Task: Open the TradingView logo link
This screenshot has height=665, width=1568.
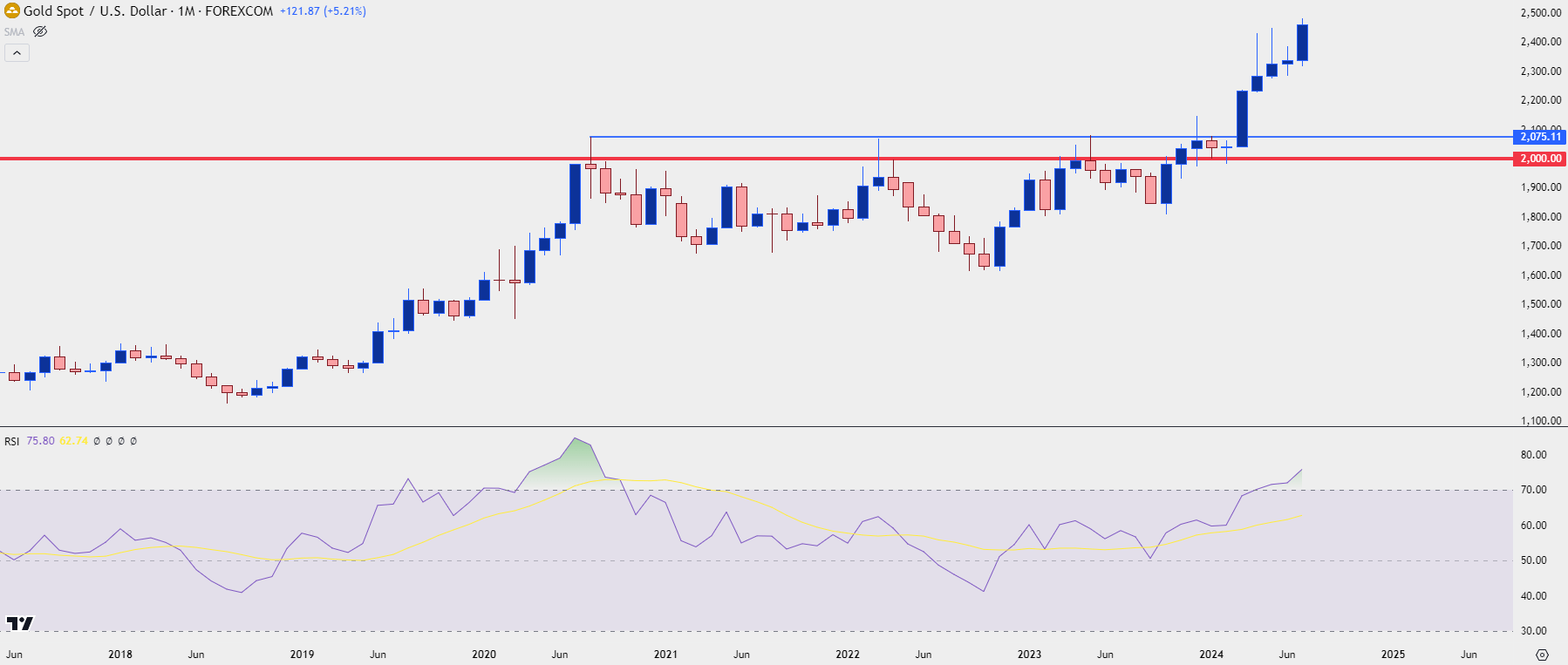Action: 19,622
